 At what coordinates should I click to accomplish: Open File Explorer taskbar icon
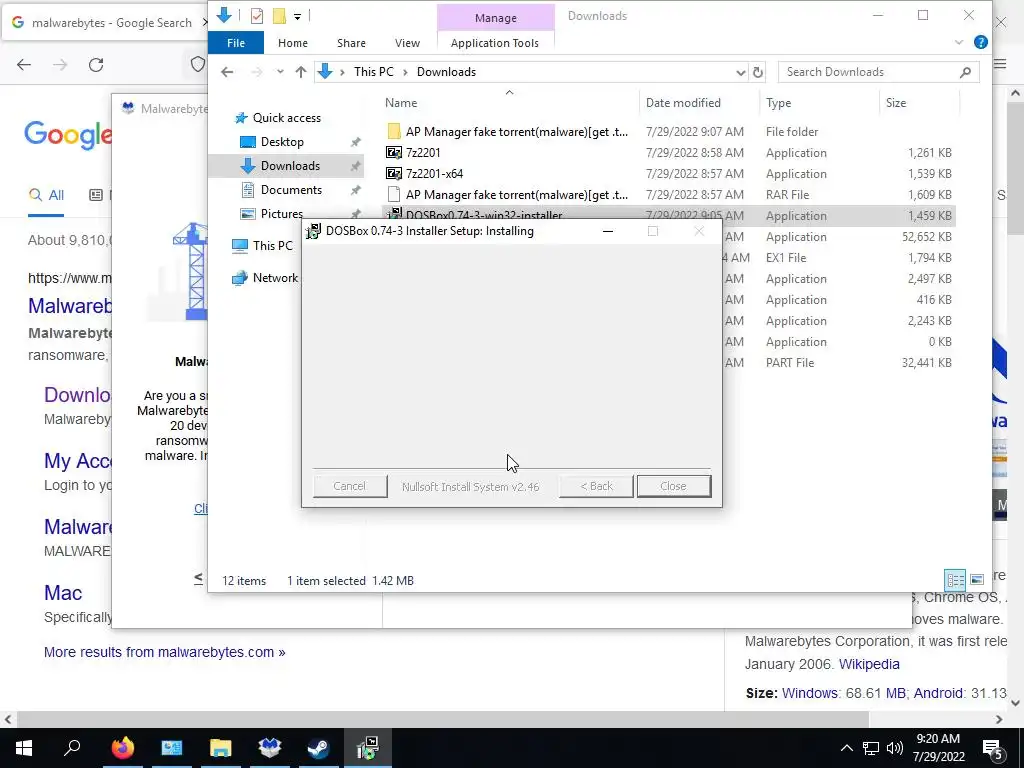coord(221,748)
